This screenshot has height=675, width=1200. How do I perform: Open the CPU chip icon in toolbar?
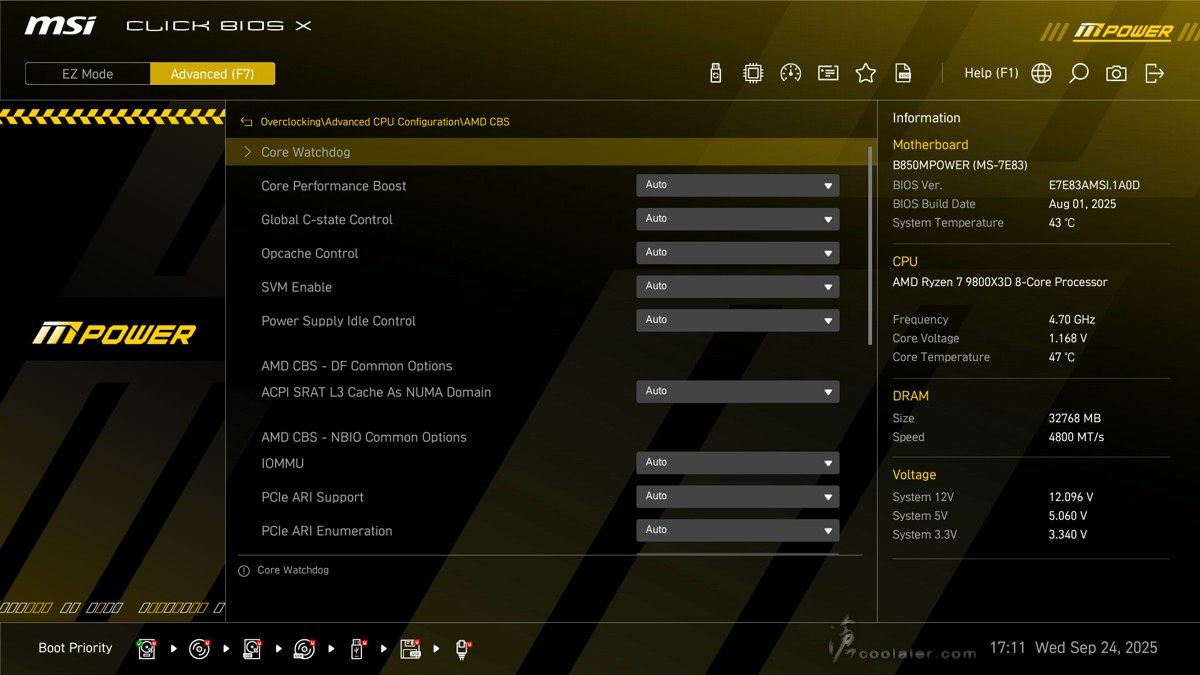[753, 73]
